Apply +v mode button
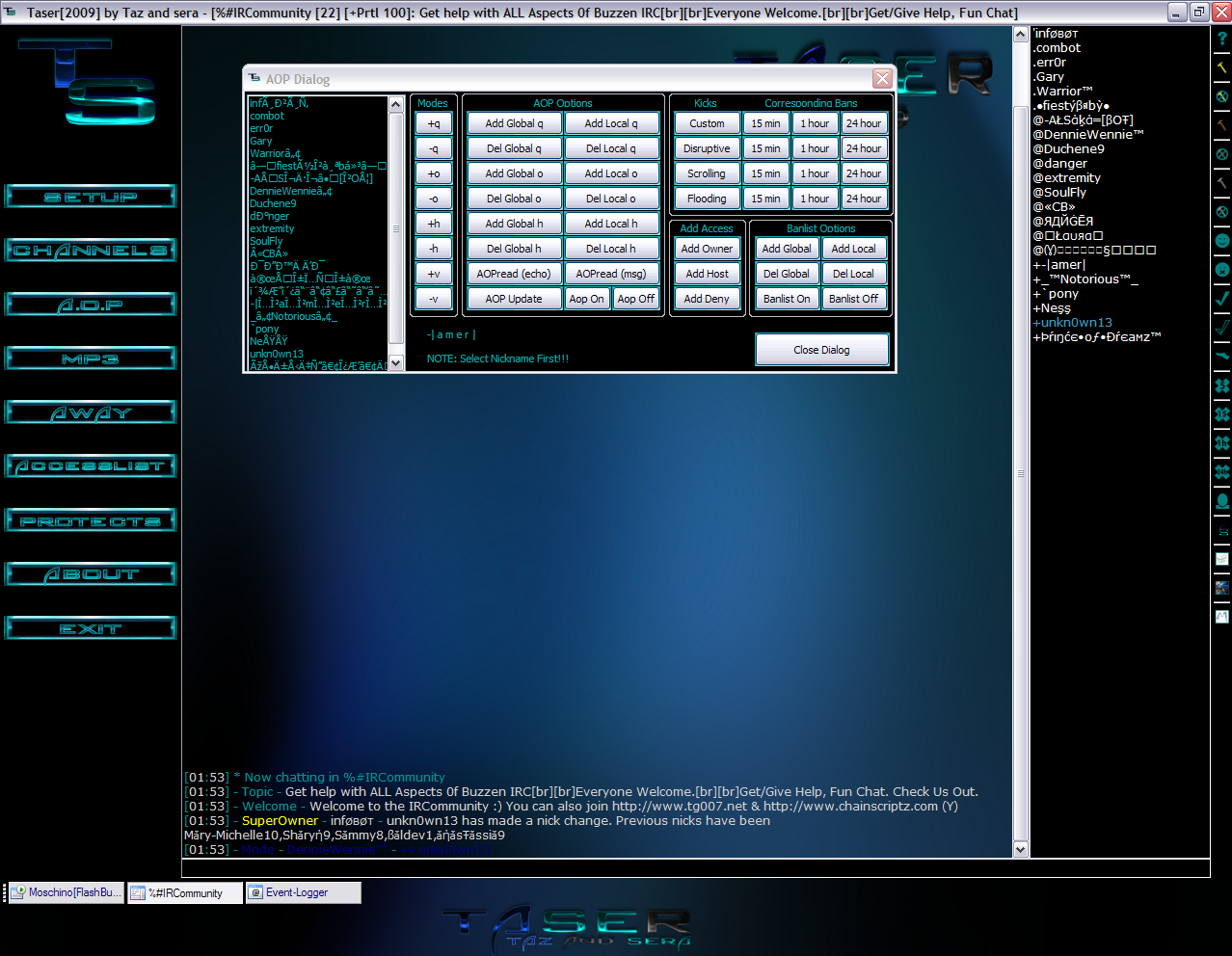This screenshot has height=956, width=1232. coord(434,274)
